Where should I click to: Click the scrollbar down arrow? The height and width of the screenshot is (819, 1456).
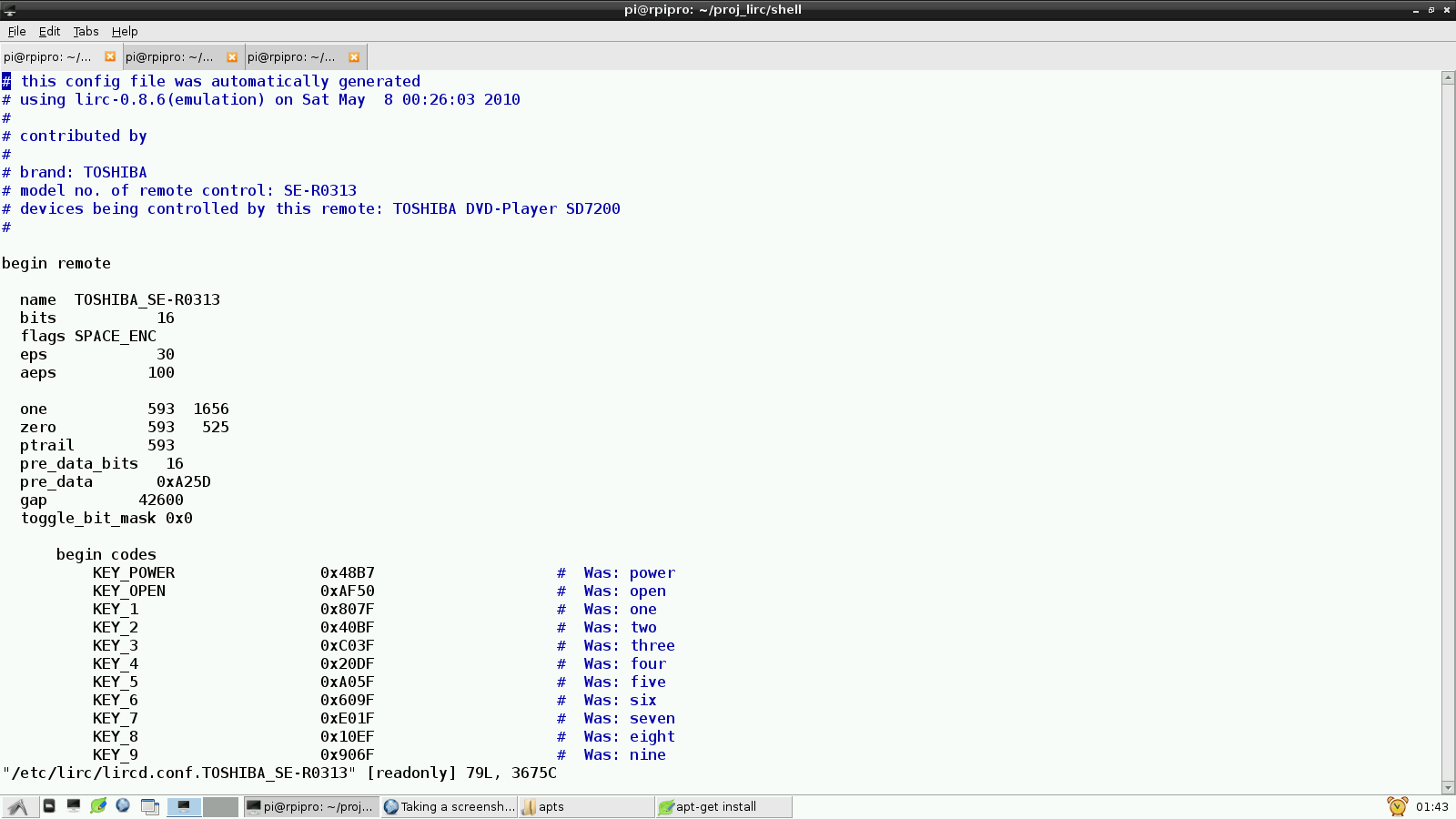[1448, 787]
